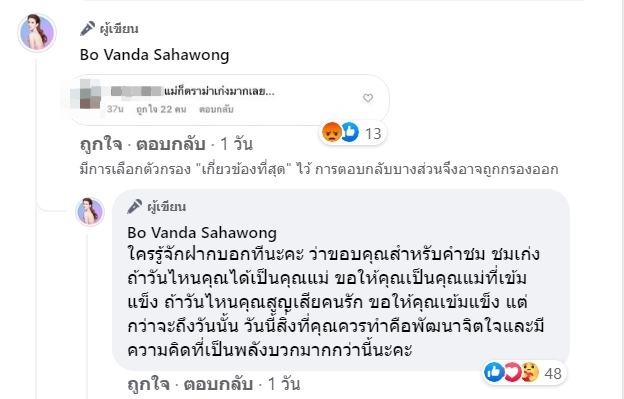
Task: Open the embedded screenshot comment image
Action: pyautogui.click(x=226, y=99)
